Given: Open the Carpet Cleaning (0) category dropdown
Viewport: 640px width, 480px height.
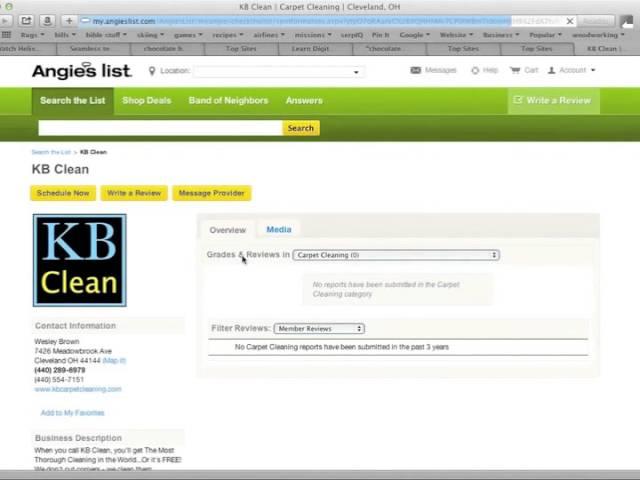Looking at the screenshot, I should click(396, 255).
